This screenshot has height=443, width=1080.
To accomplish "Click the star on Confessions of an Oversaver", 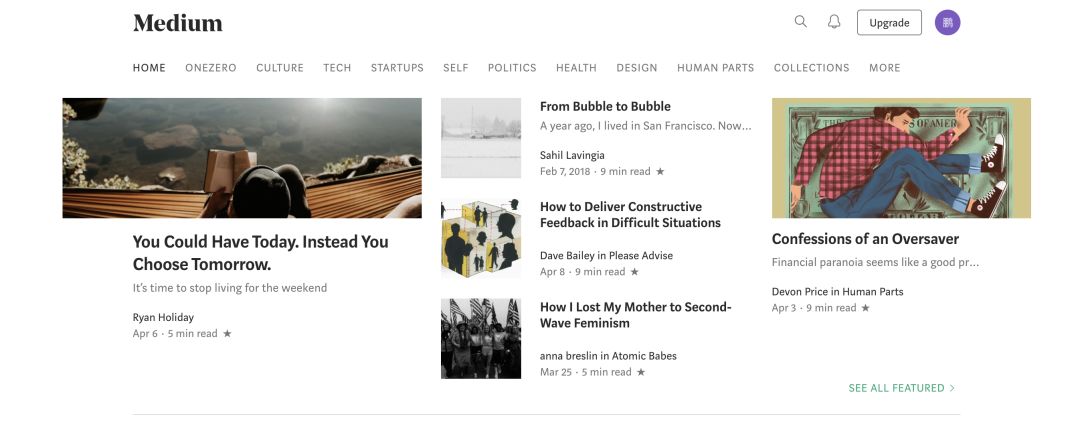I will 865,308.
